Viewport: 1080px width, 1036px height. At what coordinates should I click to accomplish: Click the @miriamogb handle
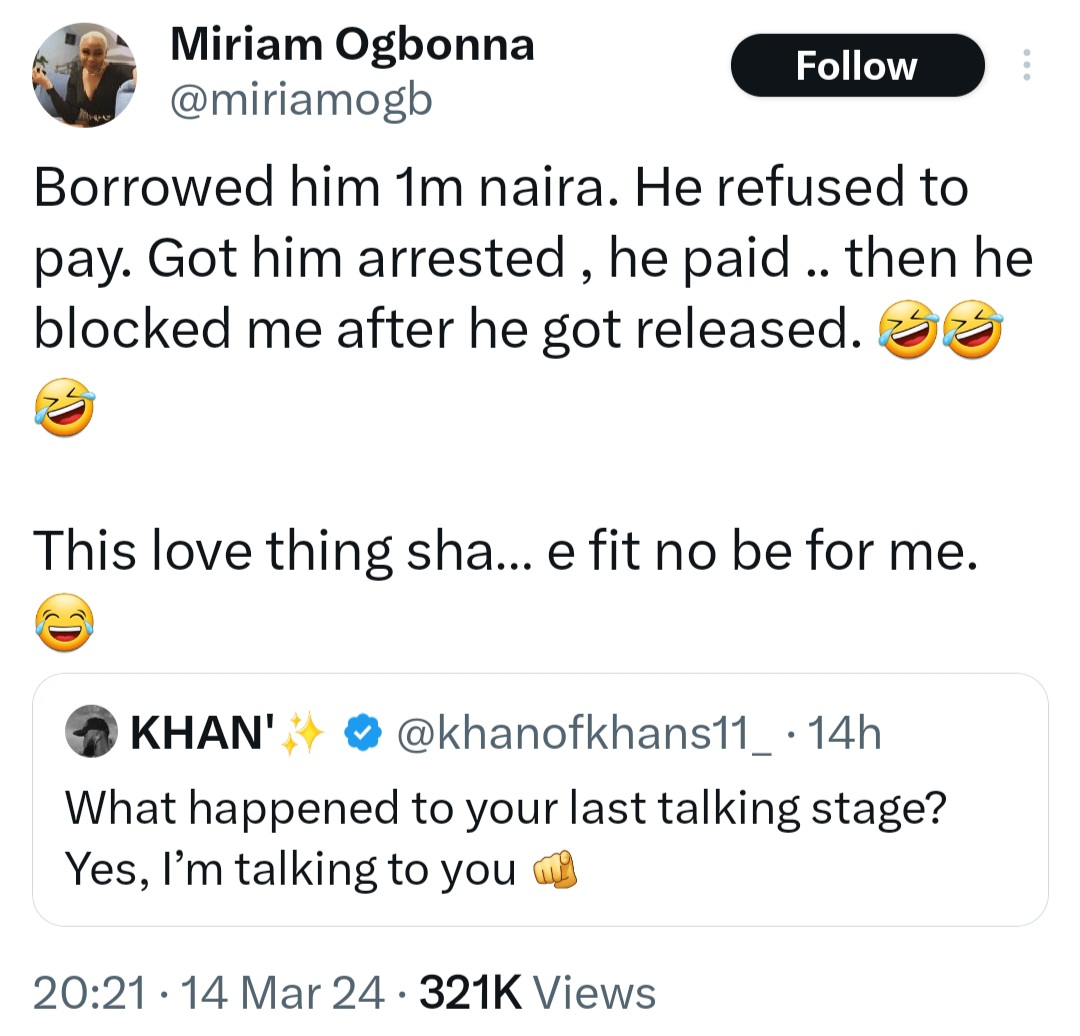(302, 99)
